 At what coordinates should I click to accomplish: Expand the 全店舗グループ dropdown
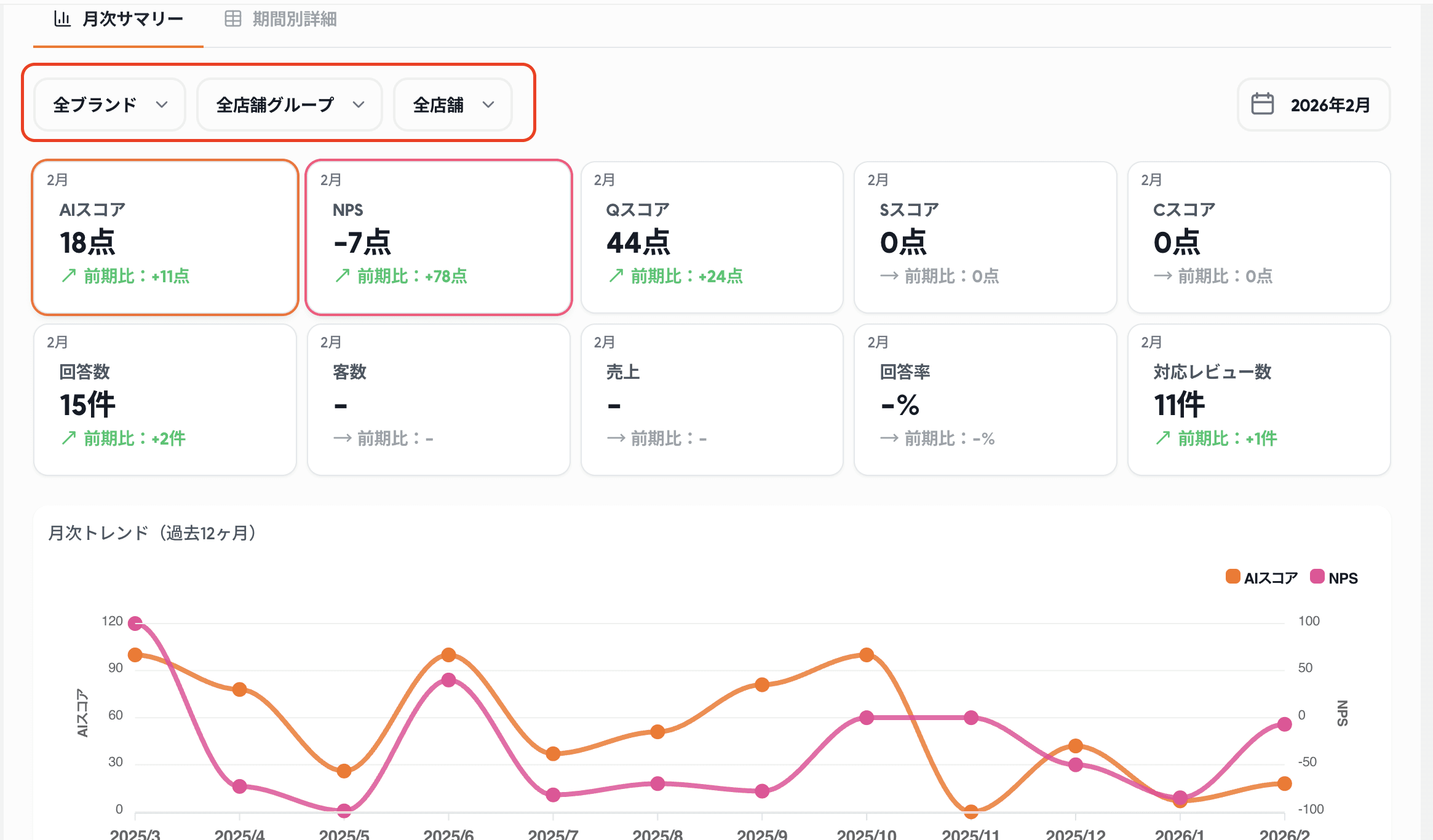coord(290,105)
